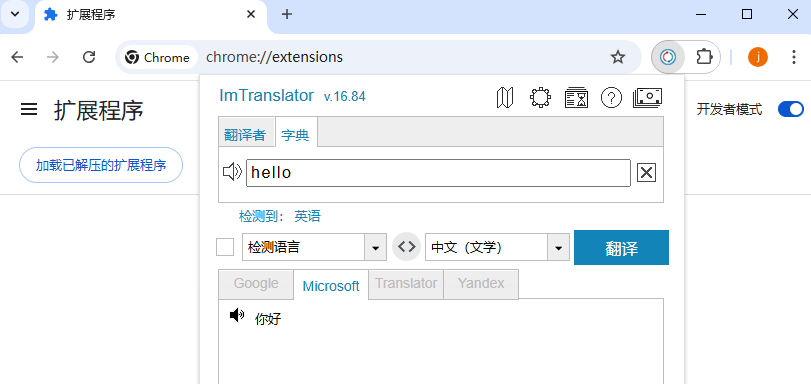This screenshot has height=384, width=811.
Task: Open the Chrome extensions puzzle menu
Action: click(704, 57)
